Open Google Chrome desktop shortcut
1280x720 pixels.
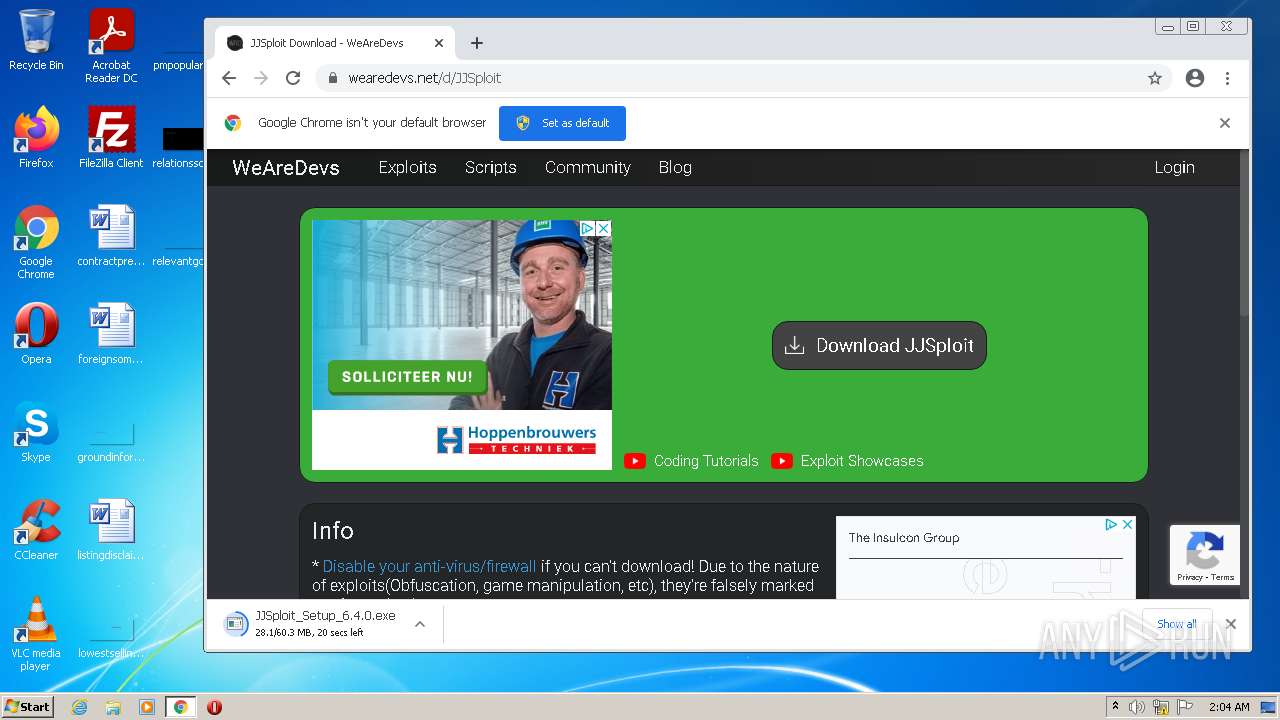[x=36, y=242]
